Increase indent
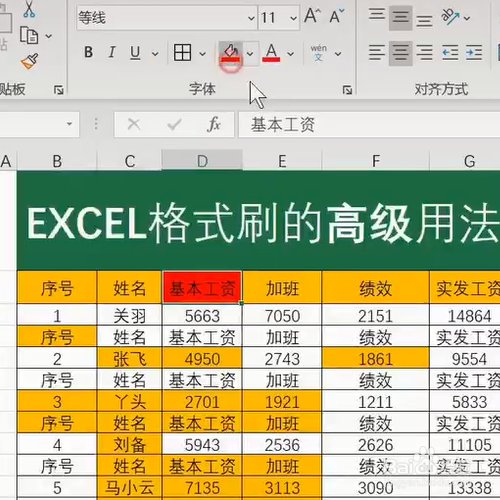 pyautogui.click(x=474, y=53)
